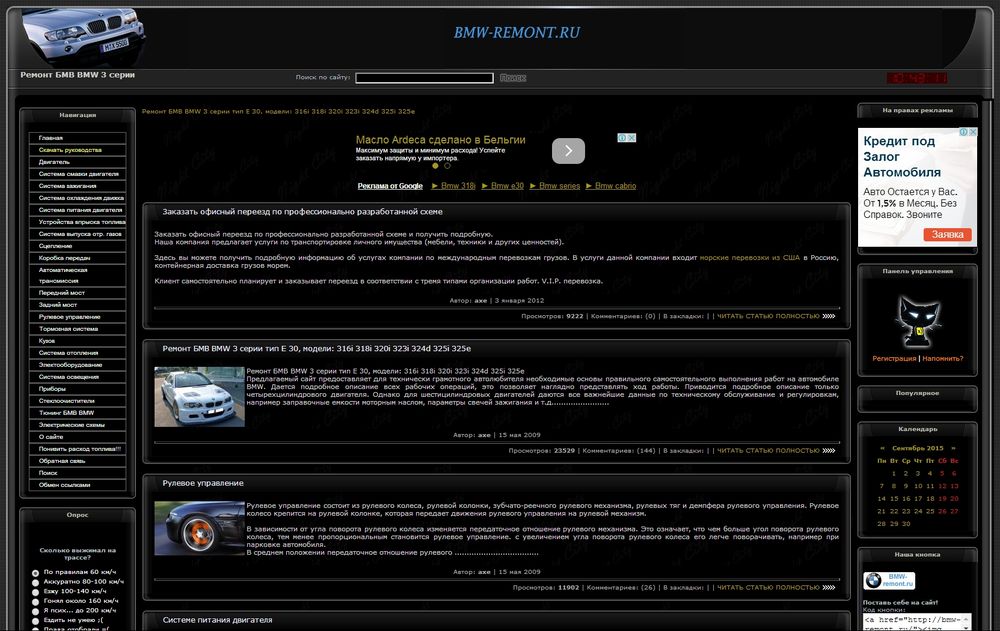Click the BMW car logo image in header
Image resolution: width=1000 pixels, height=631 pixels.
83,37
